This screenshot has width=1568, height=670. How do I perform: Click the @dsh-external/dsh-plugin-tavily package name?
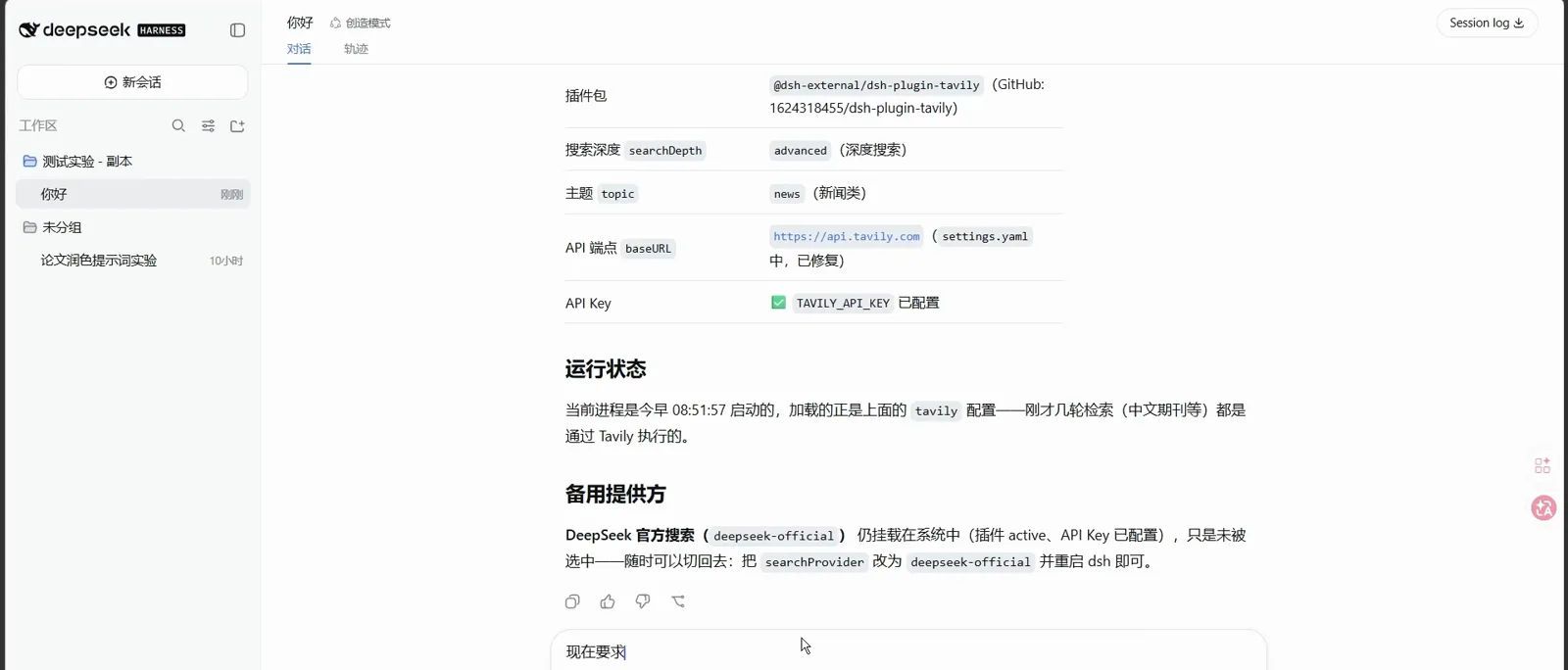pyautogui.click(x=876, y=85)
